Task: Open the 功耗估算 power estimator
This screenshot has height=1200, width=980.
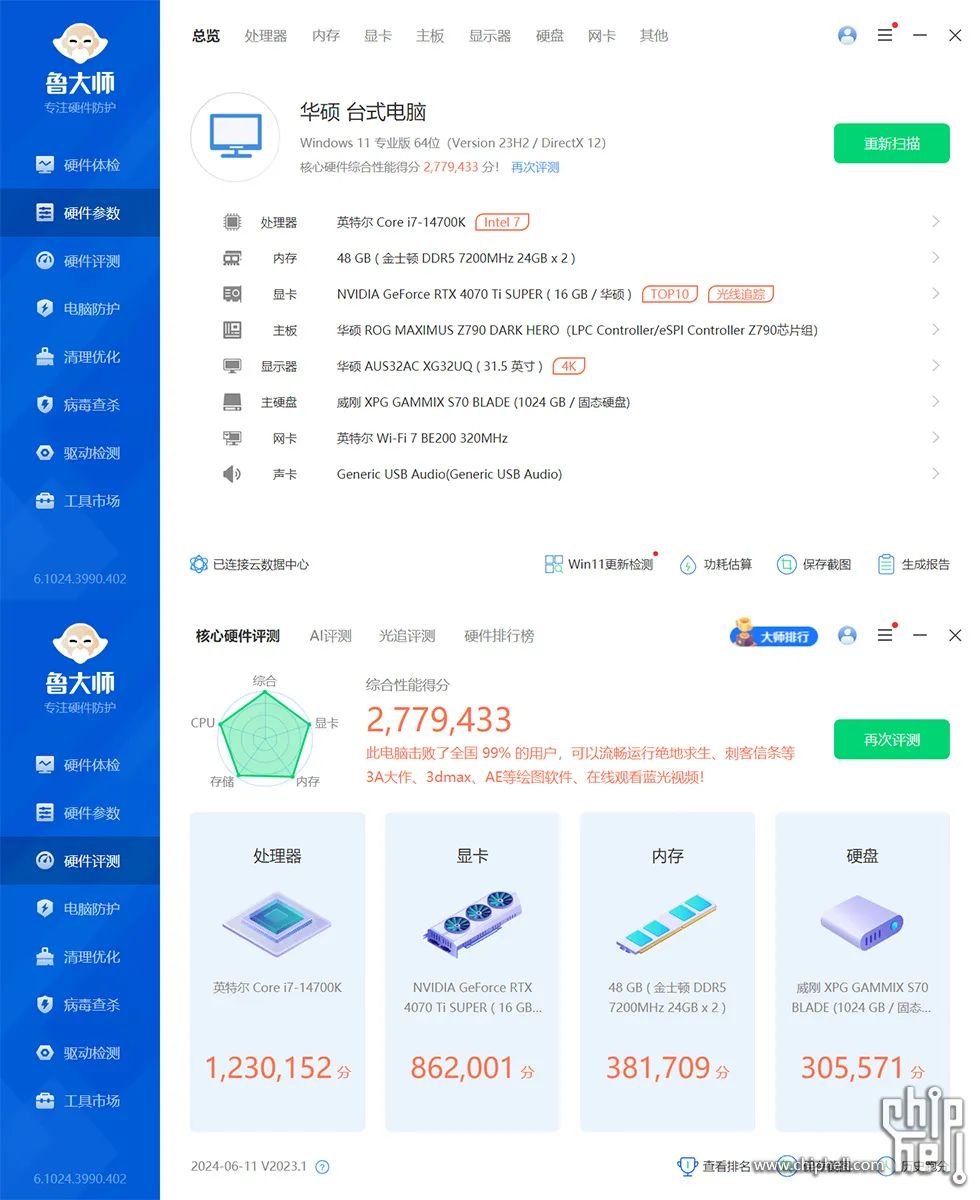Action: coord(715,564)
